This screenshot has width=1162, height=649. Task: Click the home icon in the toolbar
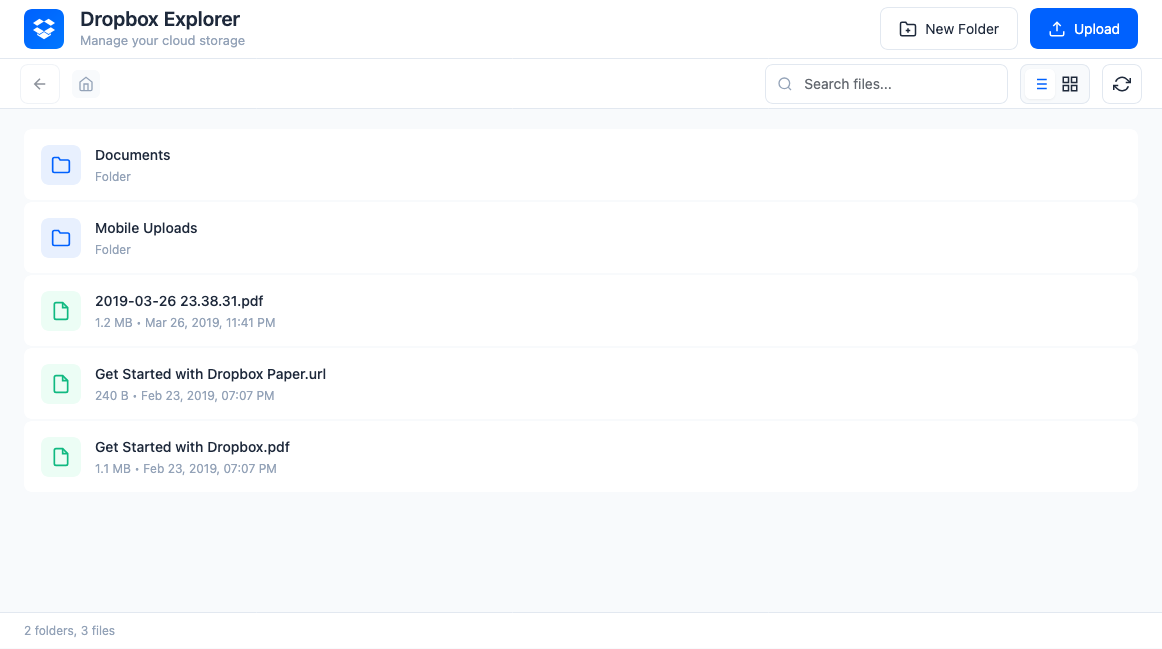click(x=86, y=84)
